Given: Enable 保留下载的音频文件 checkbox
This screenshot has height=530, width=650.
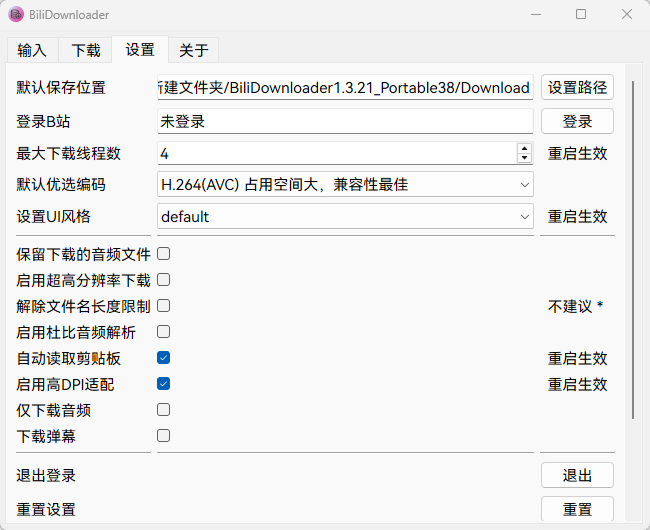Looking at the screenshot, I should tap(163, 254).
